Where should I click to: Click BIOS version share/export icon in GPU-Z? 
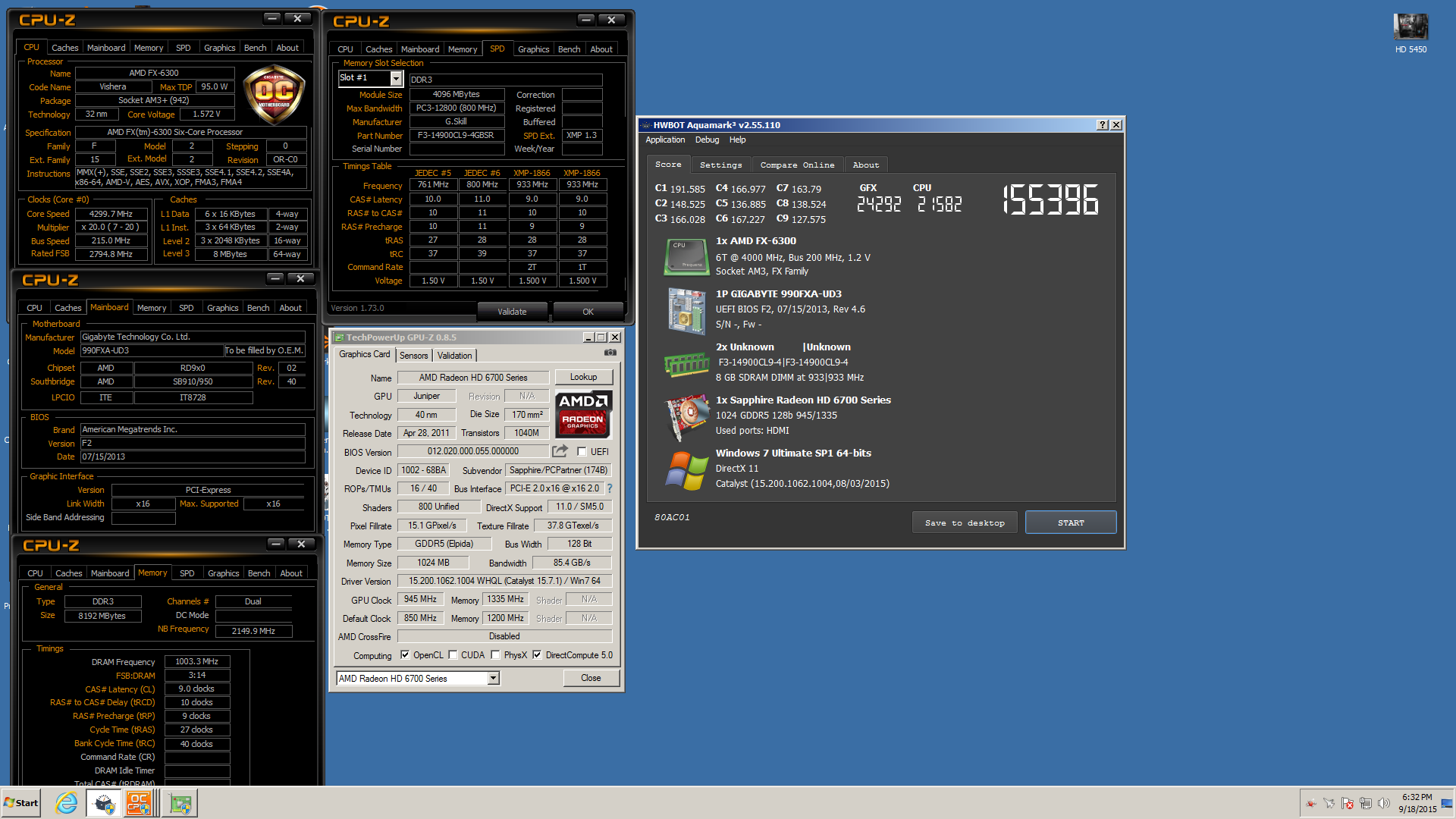pos(560,451)
